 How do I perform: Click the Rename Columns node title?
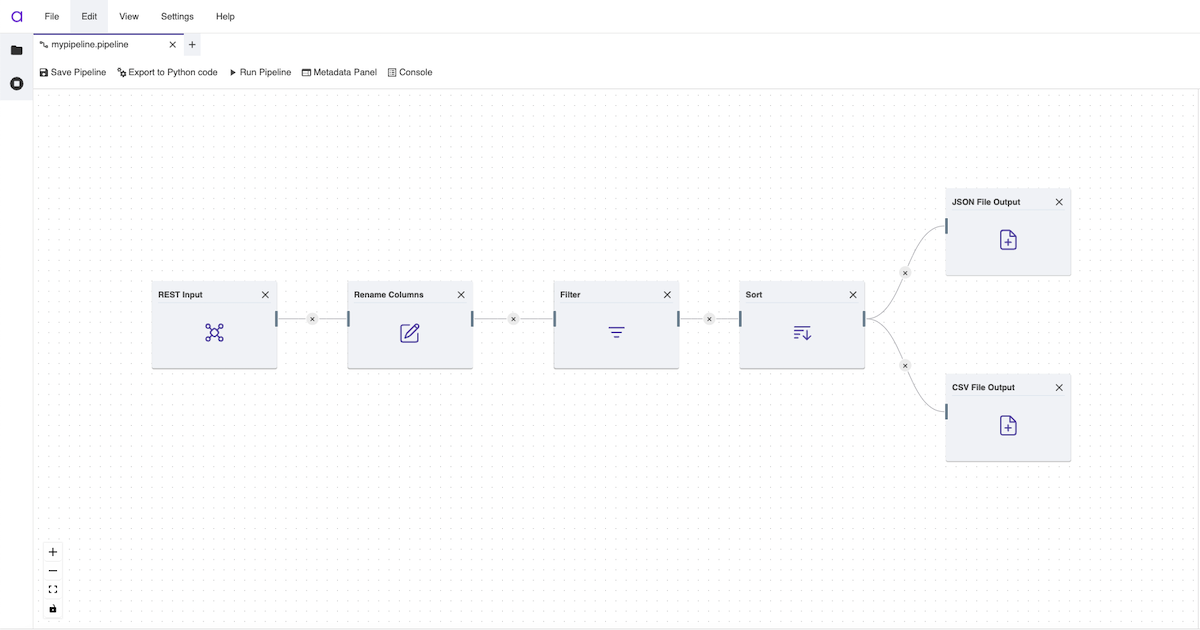click(389, 295)
